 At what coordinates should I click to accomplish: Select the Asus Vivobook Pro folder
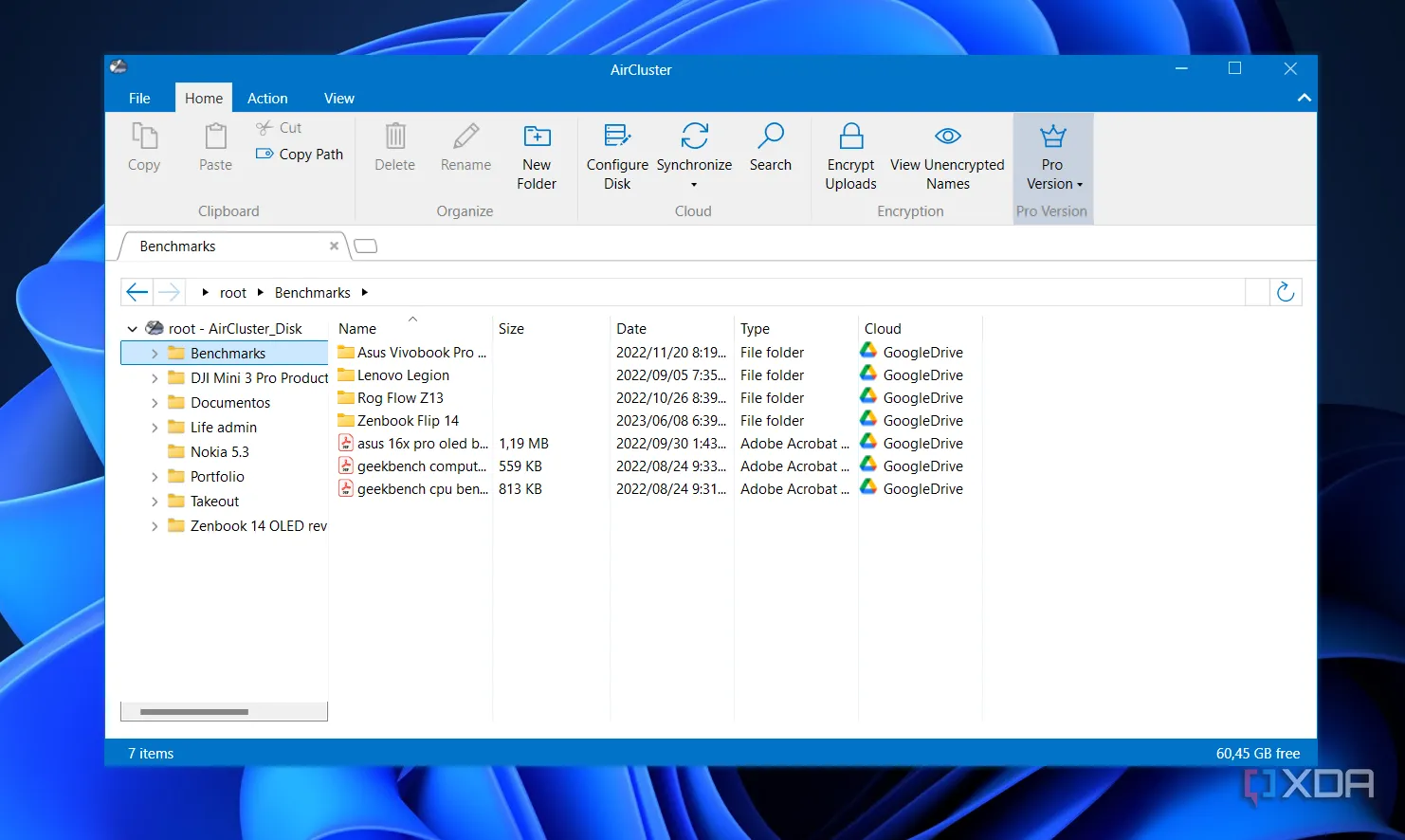[x=411, y=353]
